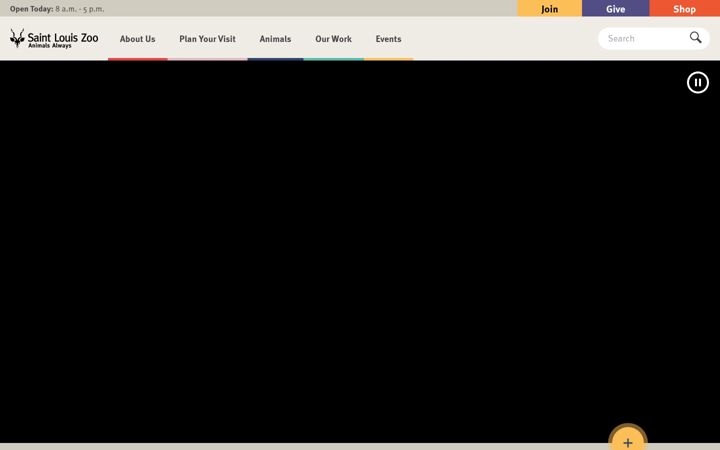Image resolution: width=720 pixels, height=450 pixels.
Task: Pause the hero video
Action: 698,83
